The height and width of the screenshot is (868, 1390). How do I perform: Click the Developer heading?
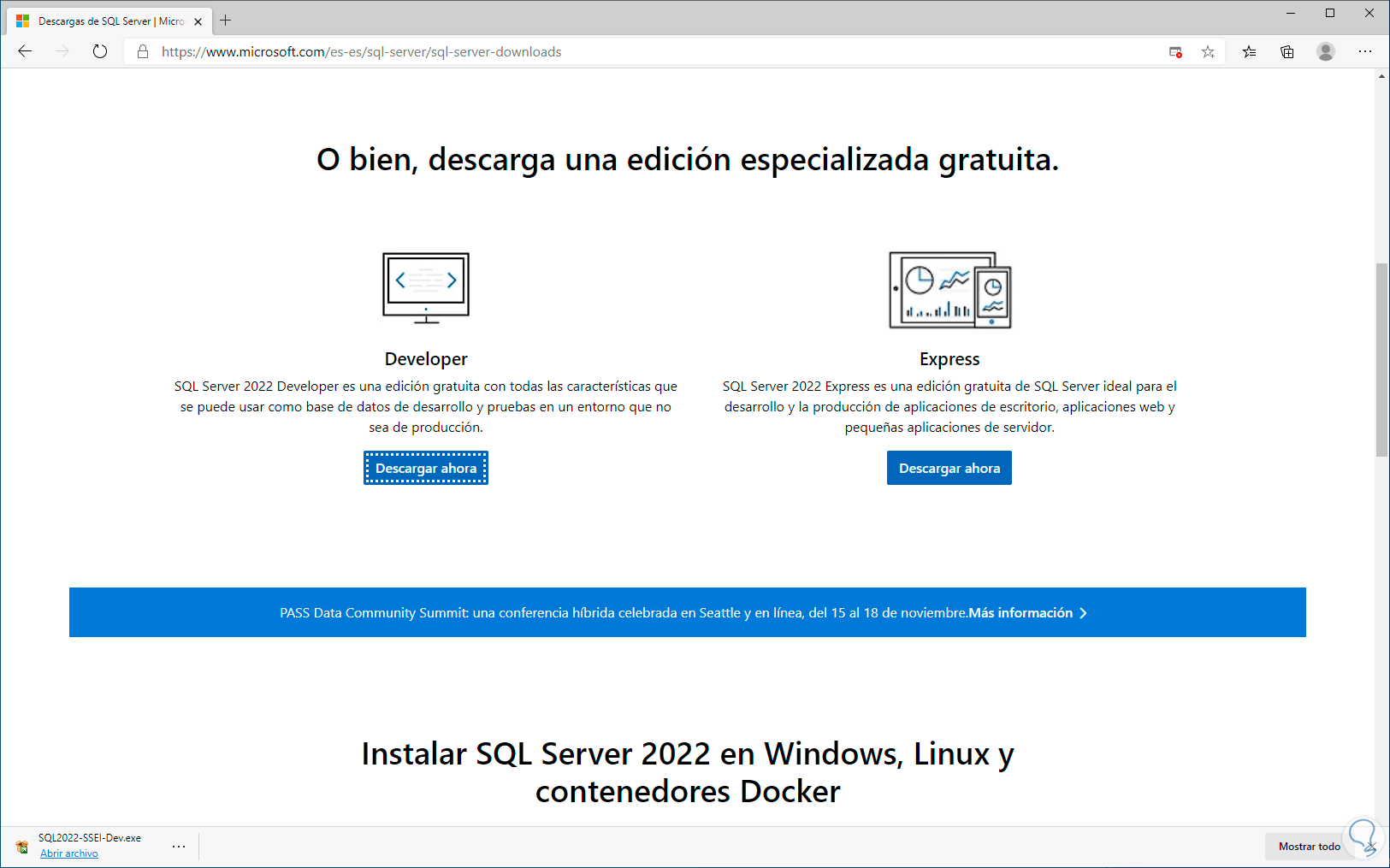tap(426, 359)
